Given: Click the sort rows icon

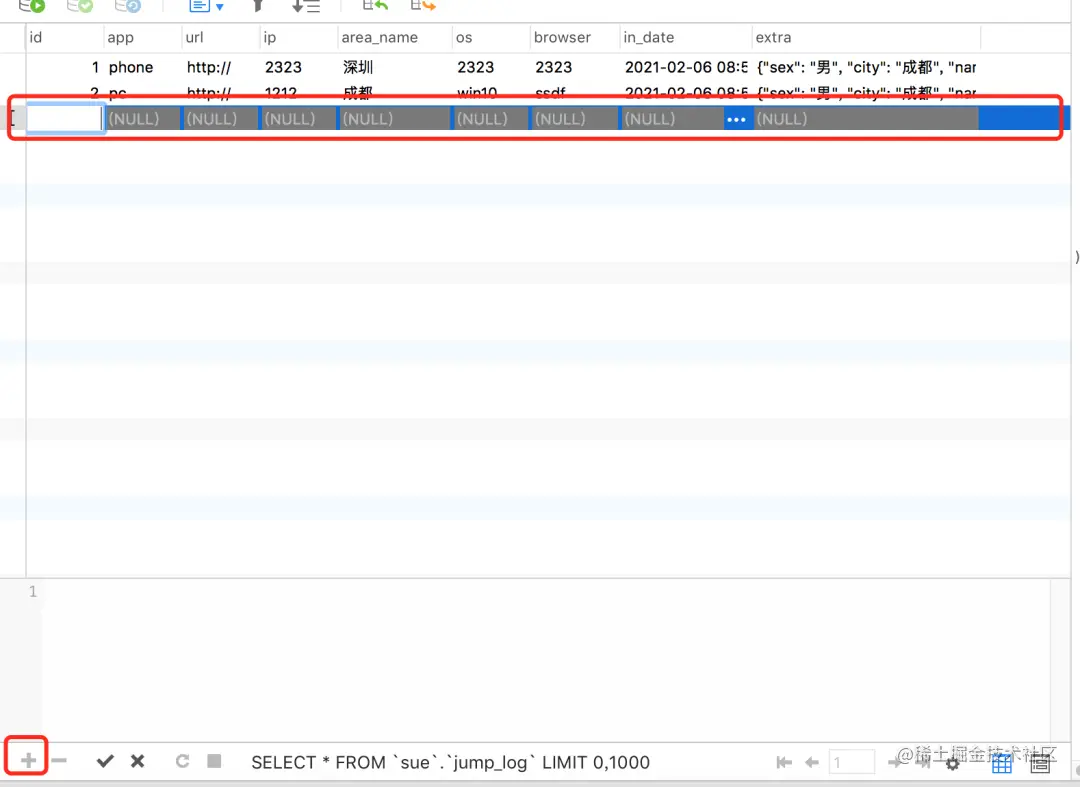Looking at the screenshot, I should click(x=306, y=6).
